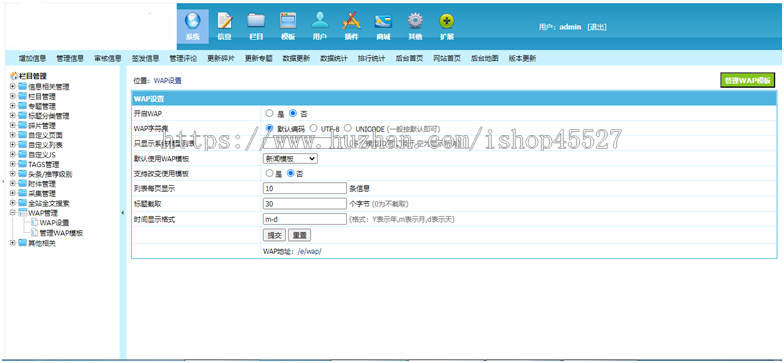Open 更新碎片 in the menu bar
Viewport: 784px width, 363px height.
(x=220, y=58)
